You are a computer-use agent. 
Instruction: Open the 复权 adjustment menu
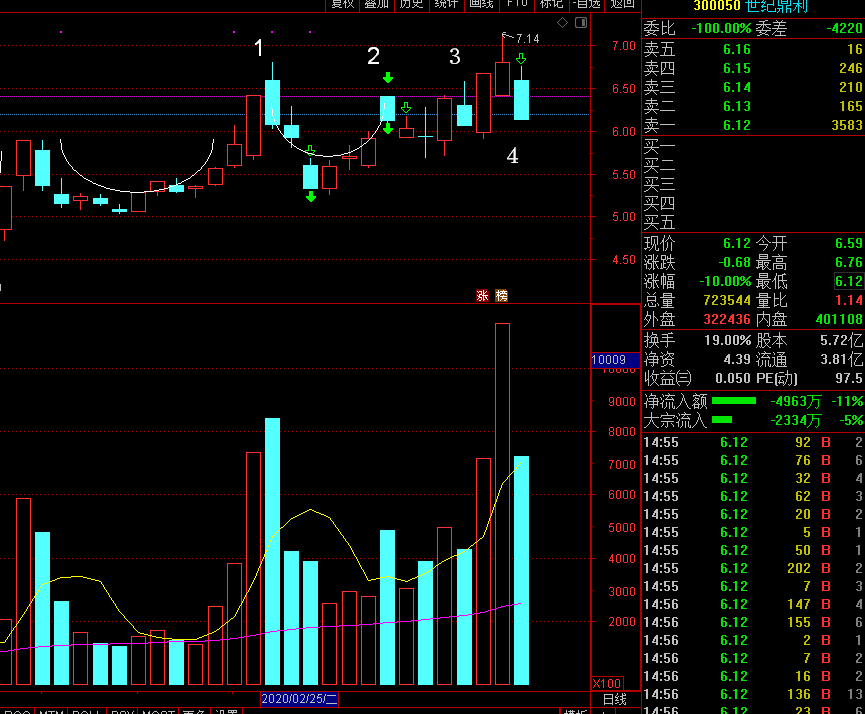(x=343, y=4)
